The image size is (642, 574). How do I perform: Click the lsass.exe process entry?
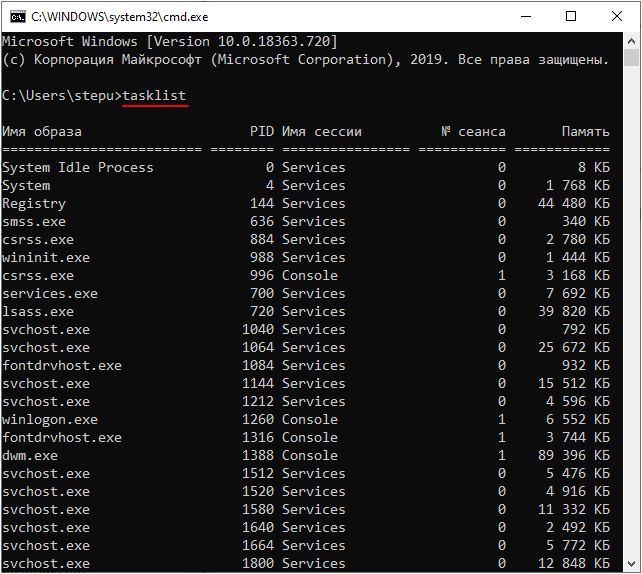tap(38, 312)
